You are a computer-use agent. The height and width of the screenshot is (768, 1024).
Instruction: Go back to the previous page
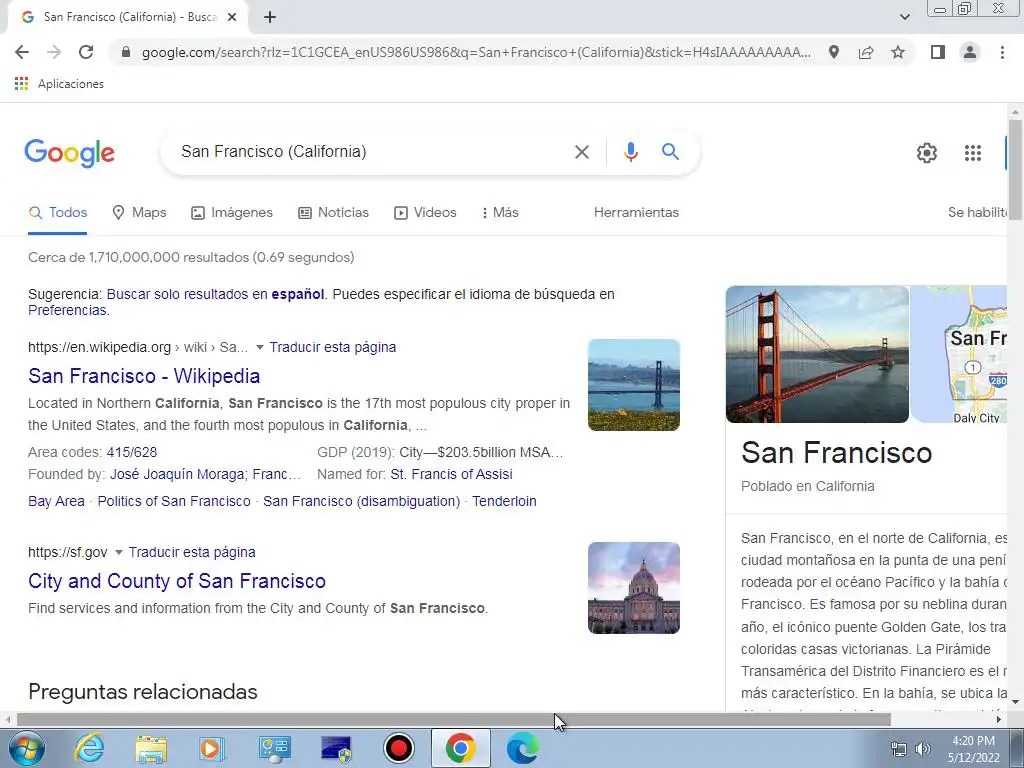(22, 52)
